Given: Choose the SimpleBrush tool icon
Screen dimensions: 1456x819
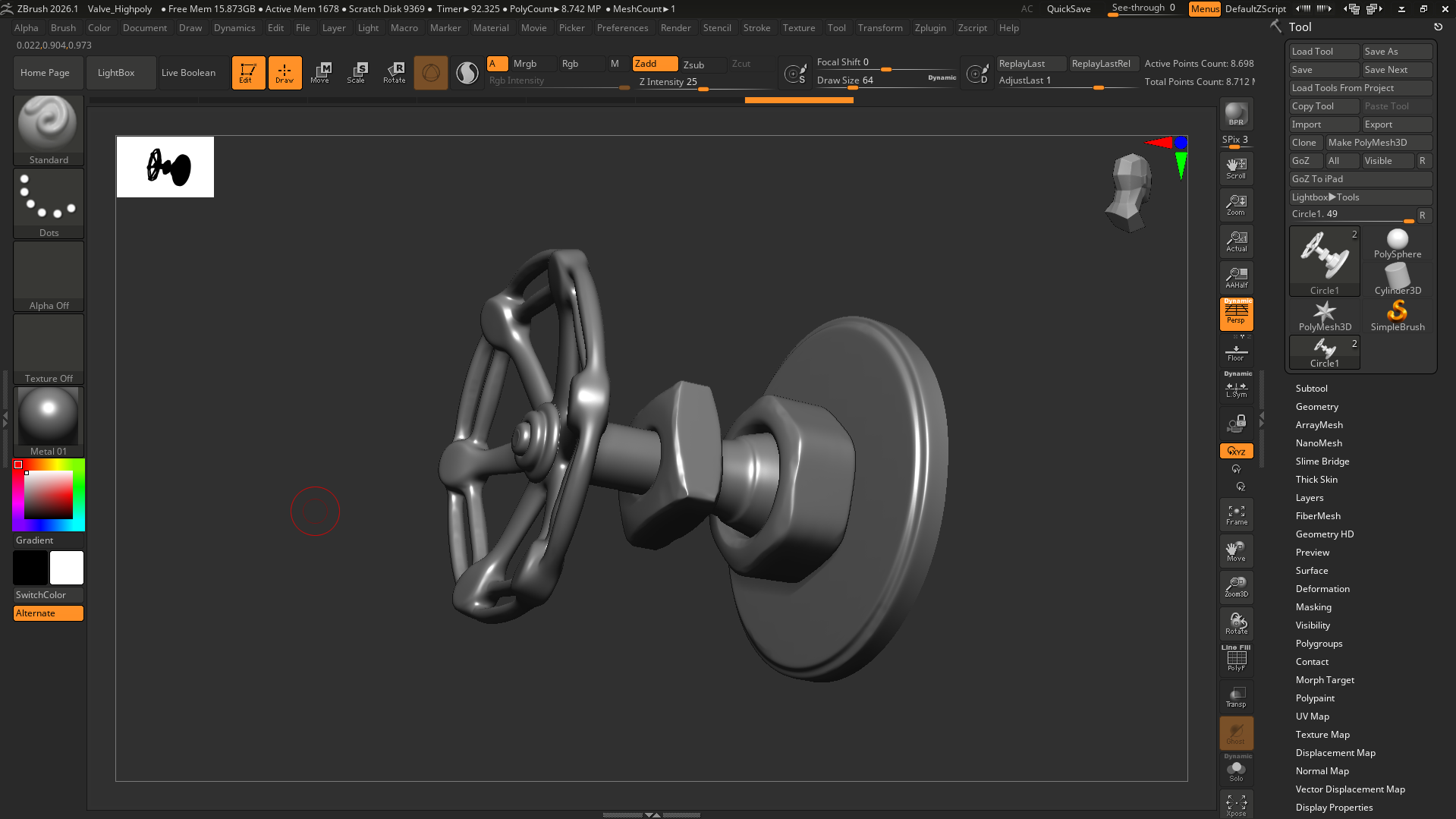Looking at the screenshot, I should point(1397,316).
